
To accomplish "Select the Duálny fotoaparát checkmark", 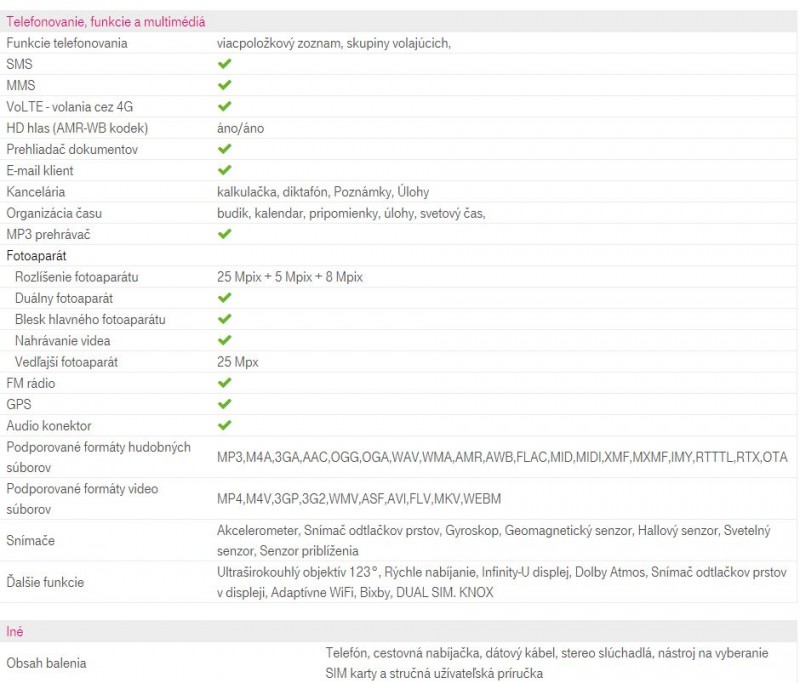I will pyautogui.click(x=224, y=298).
